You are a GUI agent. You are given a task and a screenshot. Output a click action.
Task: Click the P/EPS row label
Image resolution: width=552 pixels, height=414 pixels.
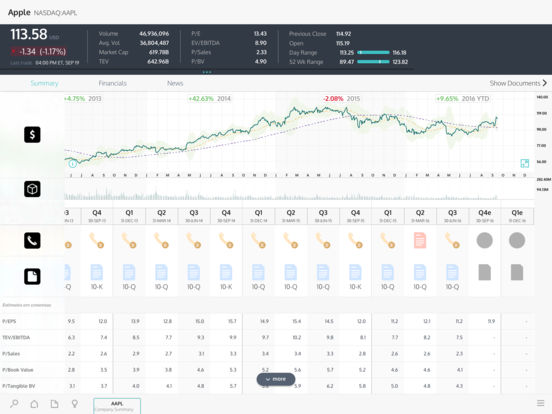tap(9, 321)
